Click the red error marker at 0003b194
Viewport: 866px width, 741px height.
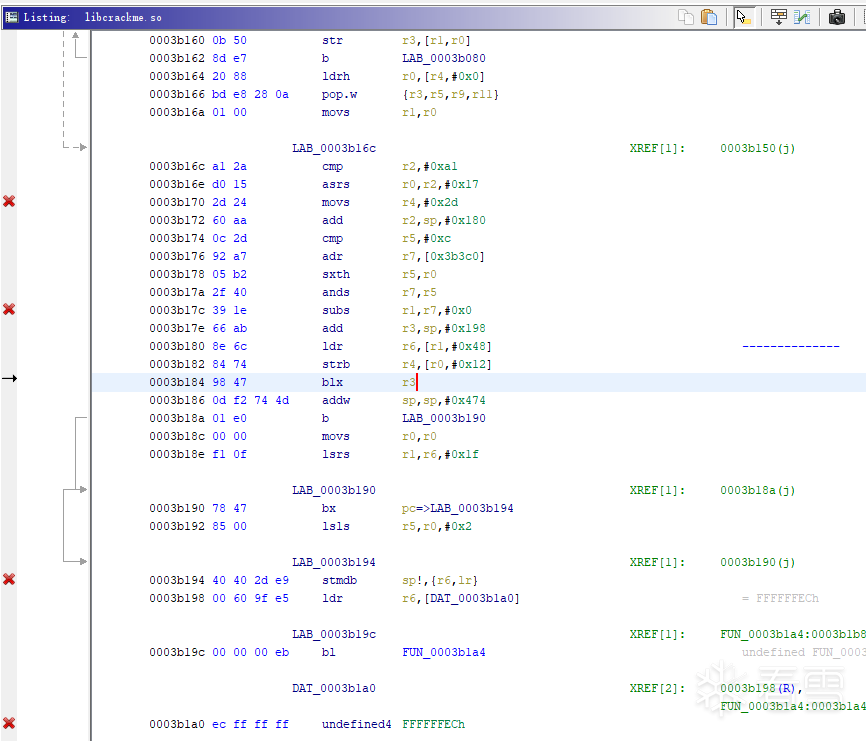[9, 579]
